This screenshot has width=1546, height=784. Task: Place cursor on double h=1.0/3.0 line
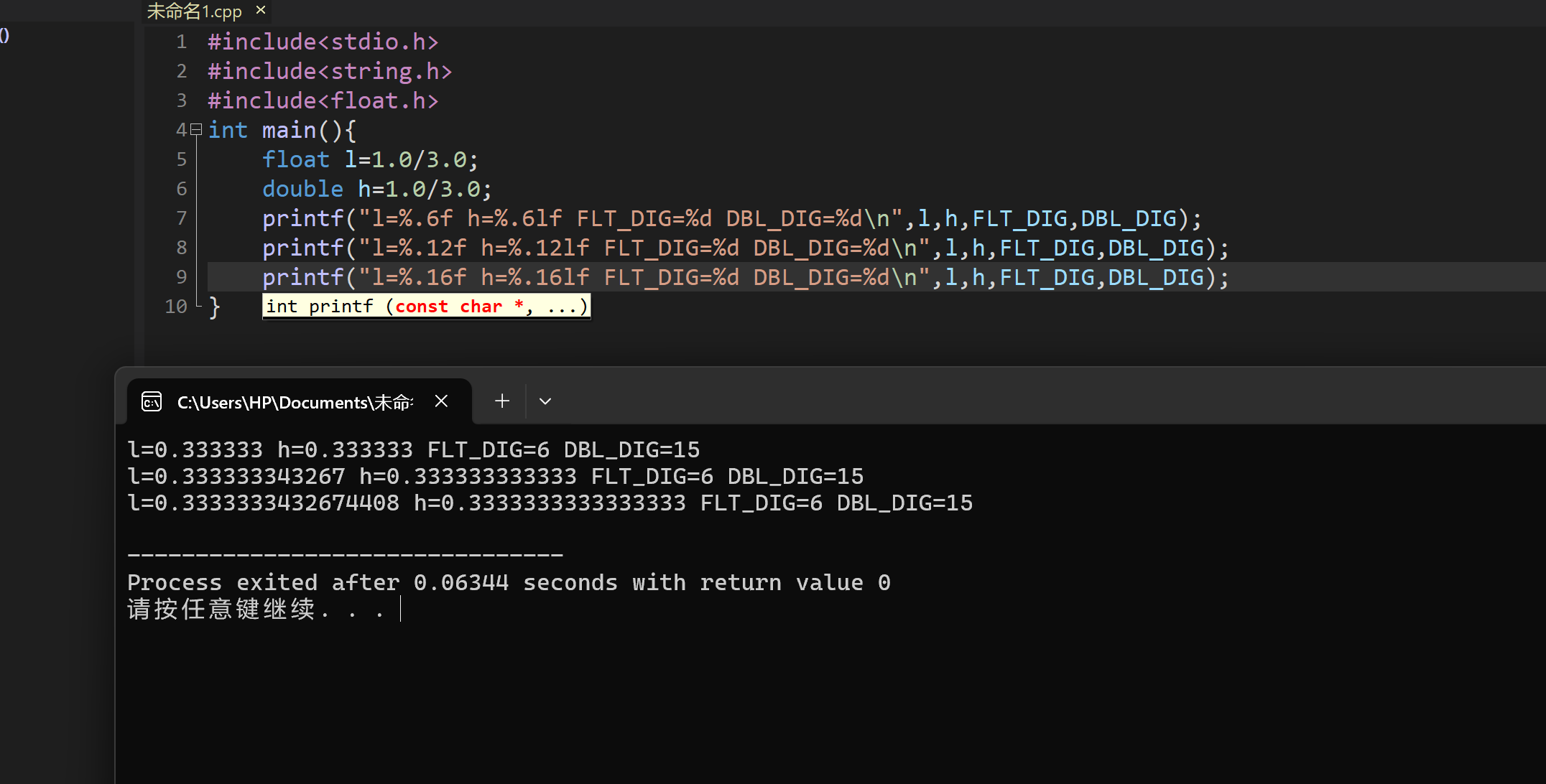[377, 189]
